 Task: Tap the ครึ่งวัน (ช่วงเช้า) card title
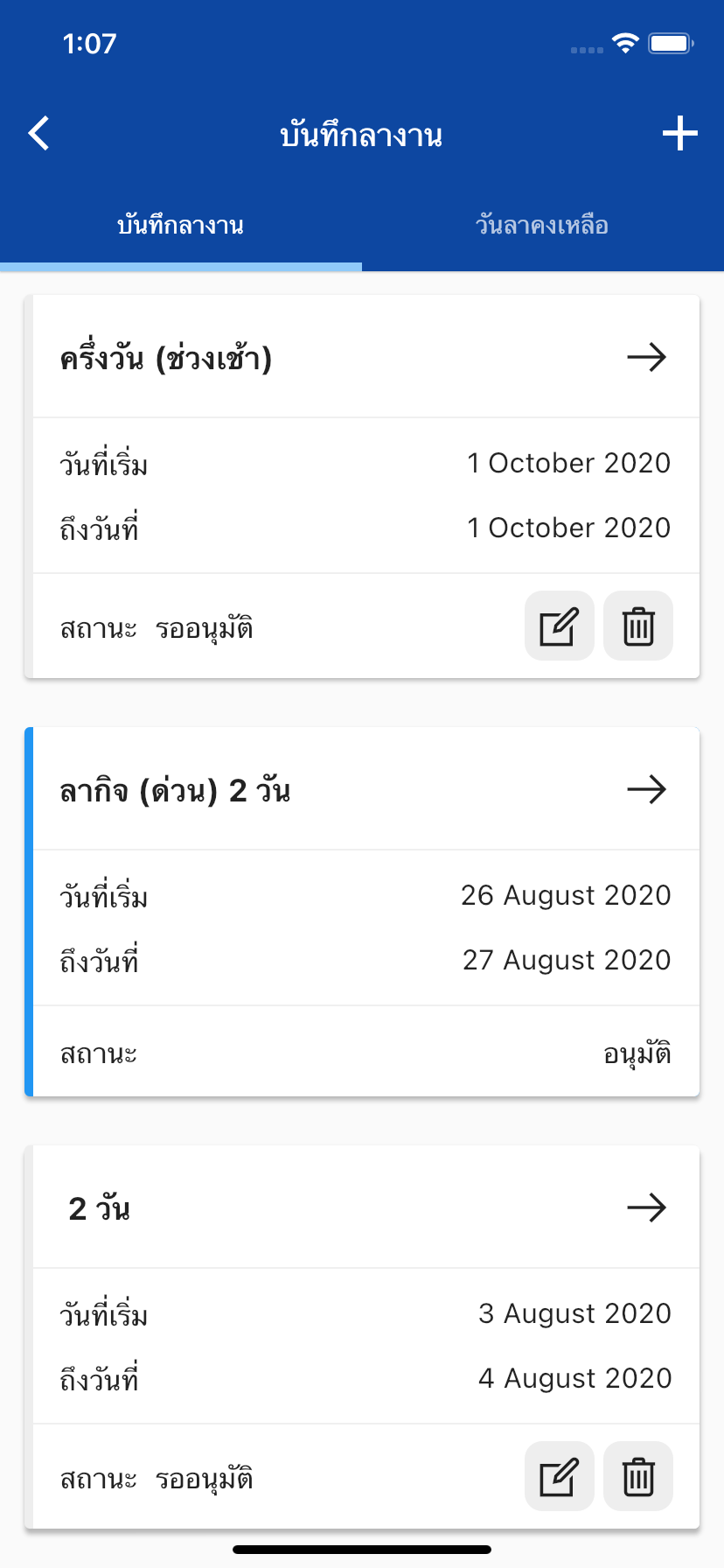(166, 358)
